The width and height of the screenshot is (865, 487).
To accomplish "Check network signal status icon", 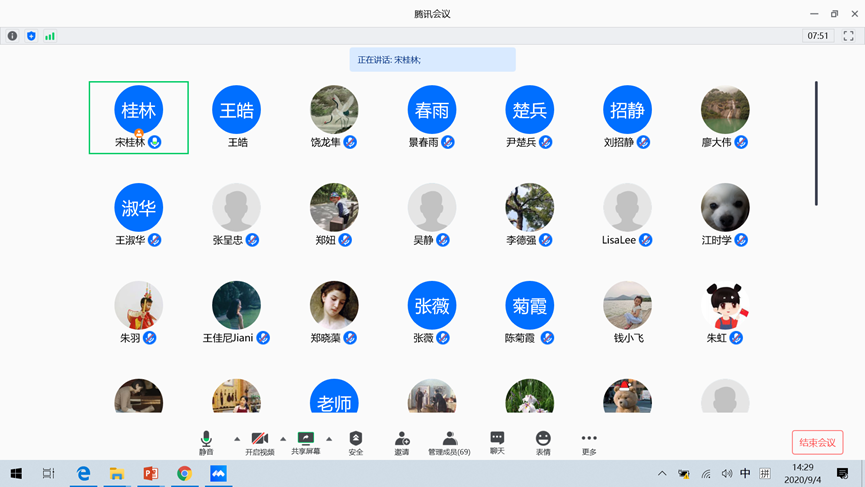I will [50, 36].
